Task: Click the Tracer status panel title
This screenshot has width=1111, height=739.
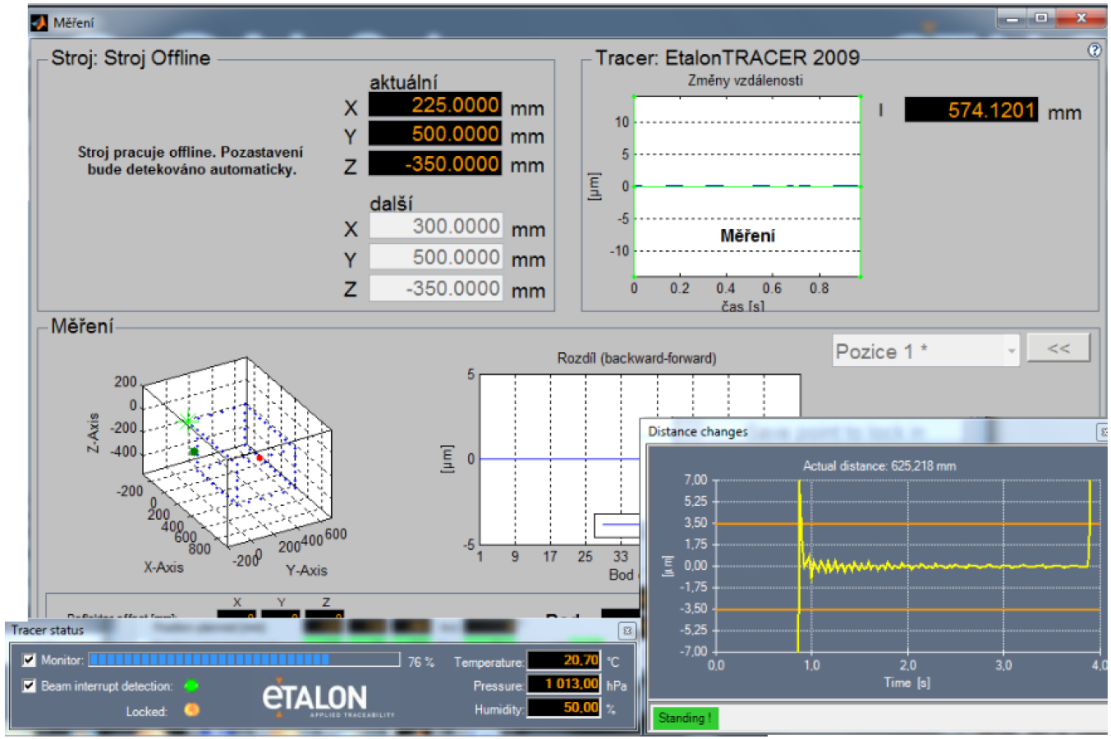Action: 47,631
